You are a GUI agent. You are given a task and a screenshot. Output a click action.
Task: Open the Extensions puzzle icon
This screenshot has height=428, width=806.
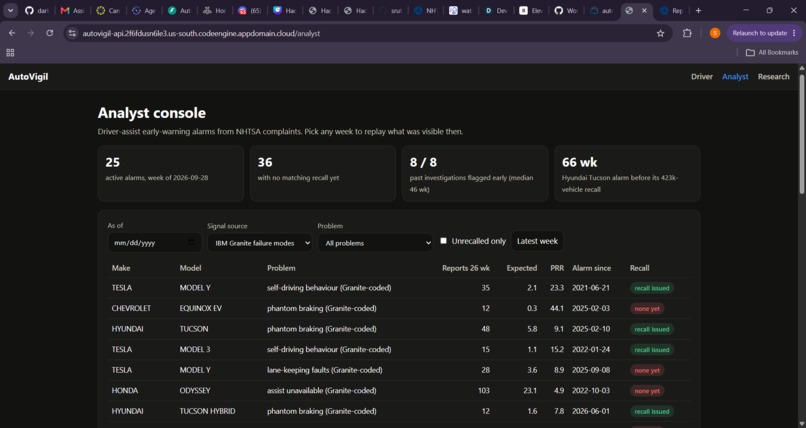687,33
